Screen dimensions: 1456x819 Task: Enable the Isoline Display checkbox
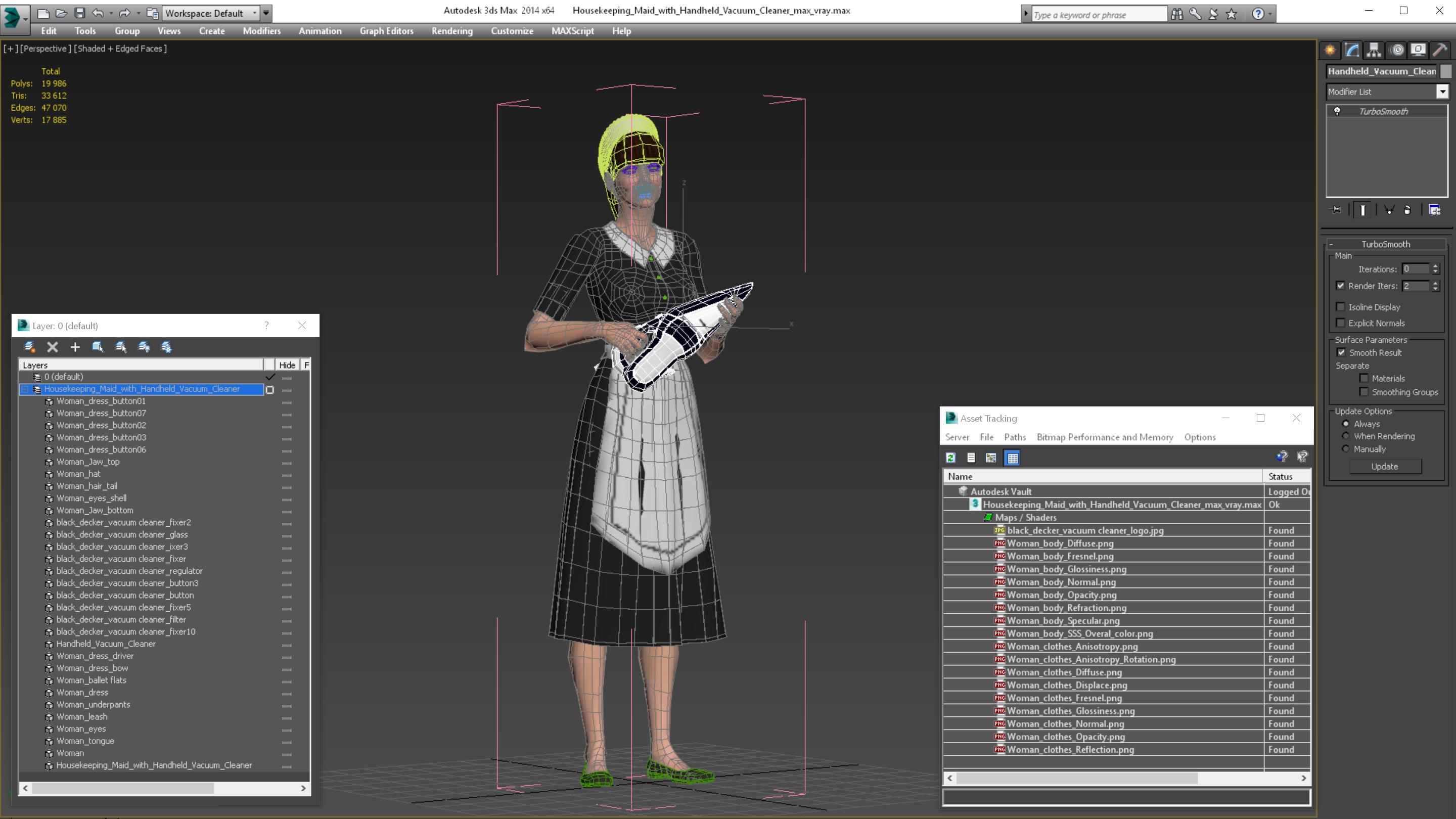click(1341, 307)
